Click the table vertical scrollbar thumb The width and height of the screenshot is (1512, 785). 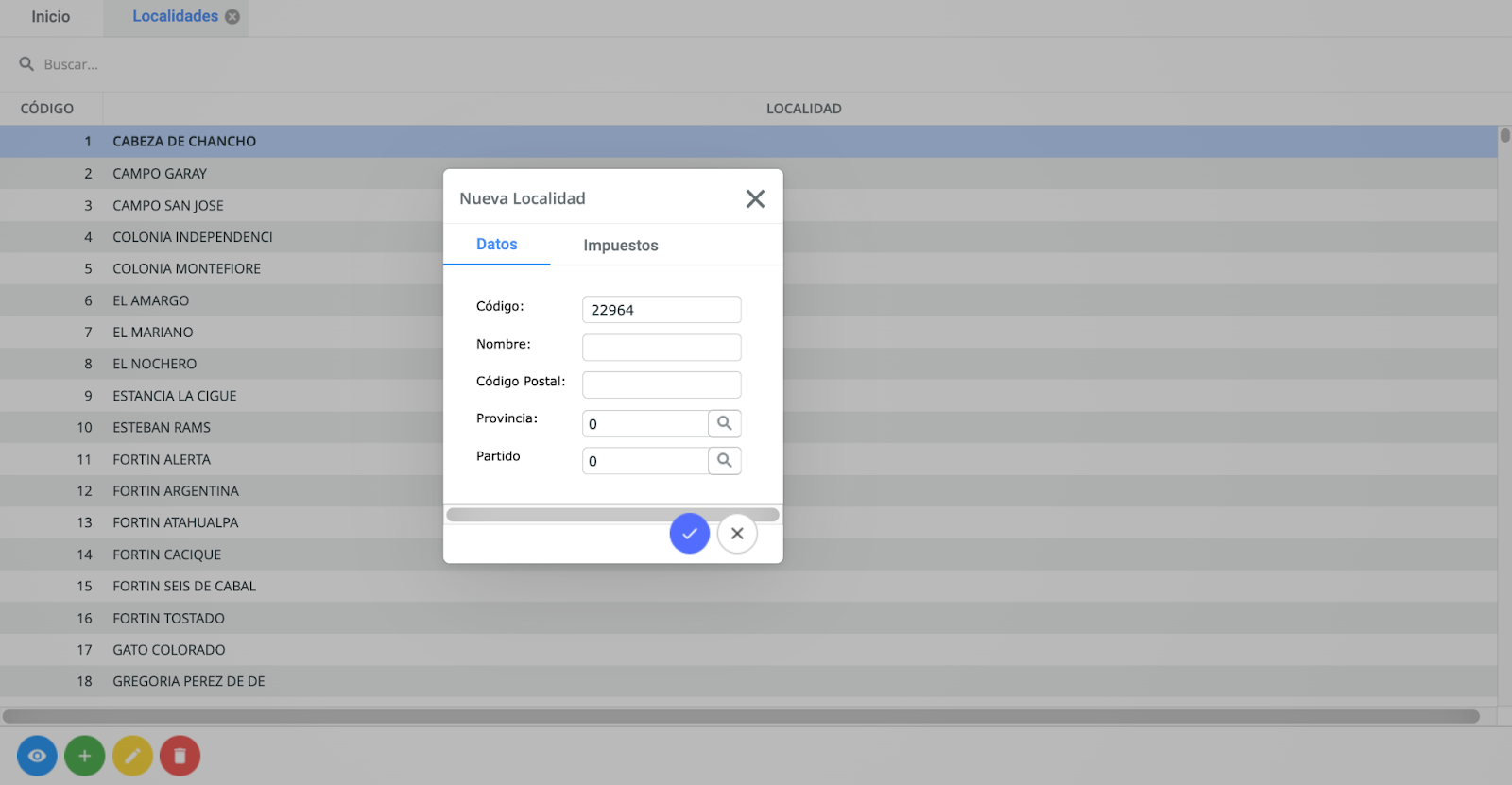coord(1505,135)
